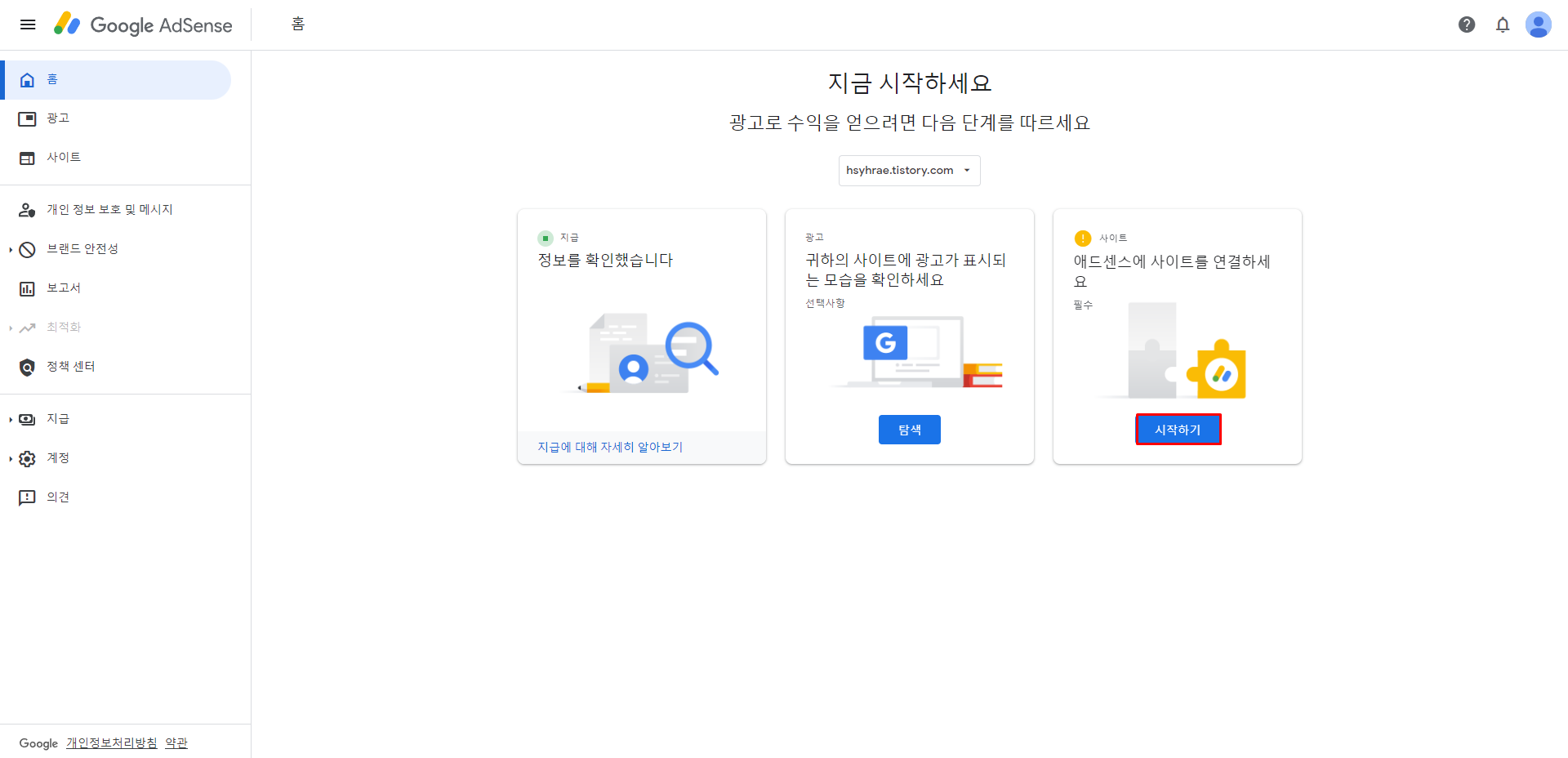Image resolution: width=1568 pixels, height=758 pixels.
Task: Click the 애드센스에 사이트를 연결하세요 card title
Action: [x=1172, y=271]
